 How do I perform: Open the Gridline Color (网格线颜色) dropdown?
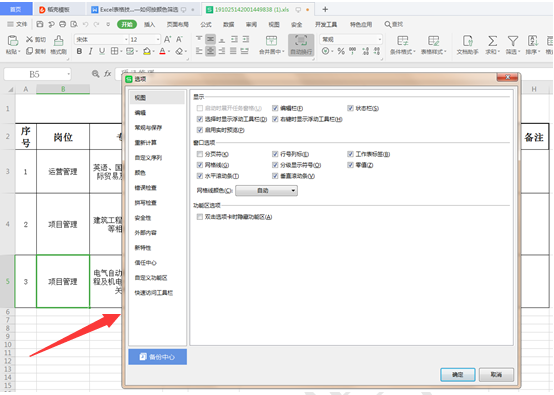tap(266, 191)
